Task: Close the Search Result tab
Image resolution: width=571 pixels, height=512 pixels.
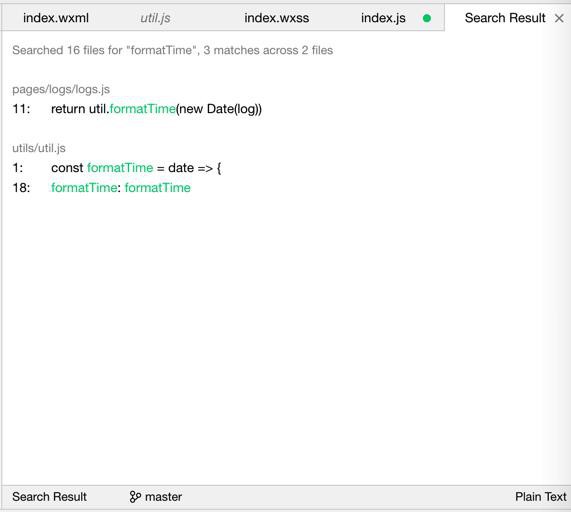Action: (x=559, y=18)
